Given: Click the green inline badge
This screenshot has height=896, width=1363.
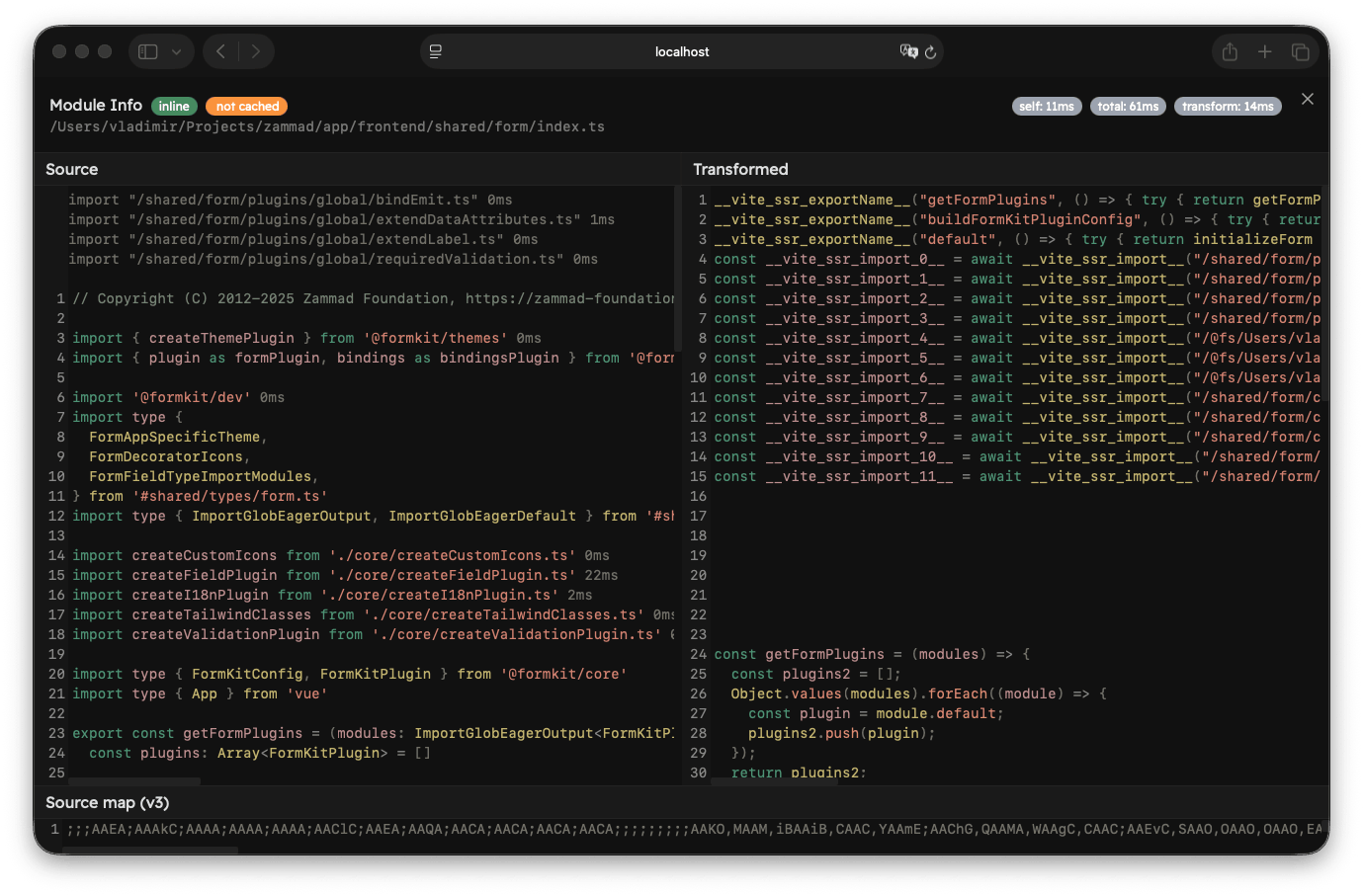Looking at the screenshot, I should pyautogui.click(x=174, y=106).
